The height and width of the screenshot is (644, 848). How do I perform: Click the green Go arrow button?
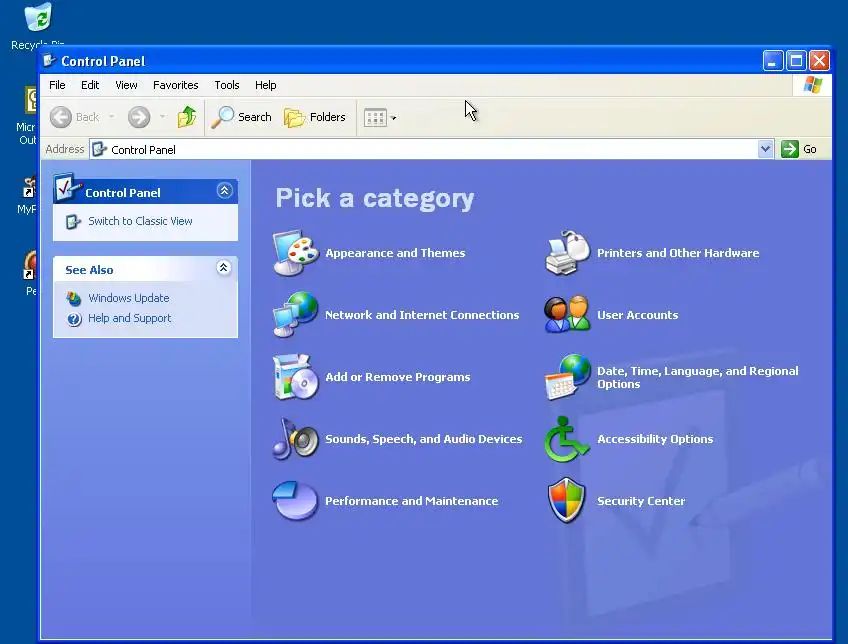(x=790, y=149)
